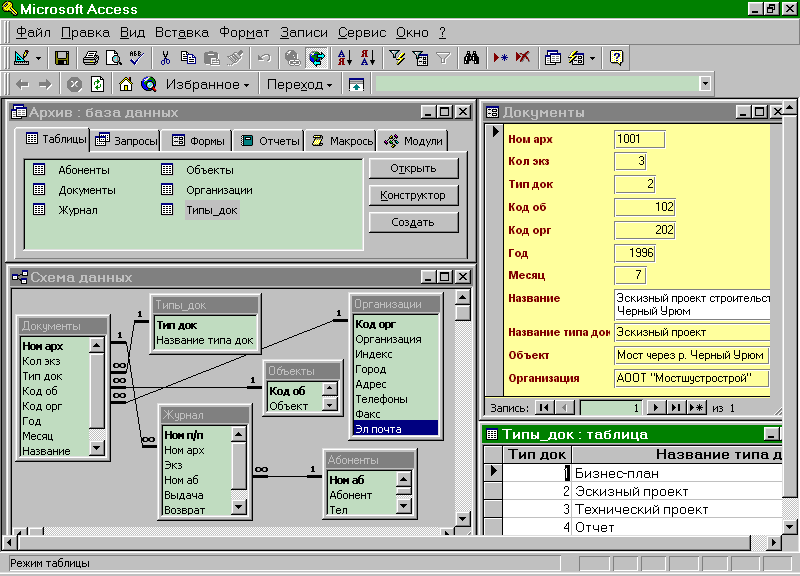Stop loading with the Stop icon
The width and height of the screenshot is (800, 576).
[x=74, y=84]
